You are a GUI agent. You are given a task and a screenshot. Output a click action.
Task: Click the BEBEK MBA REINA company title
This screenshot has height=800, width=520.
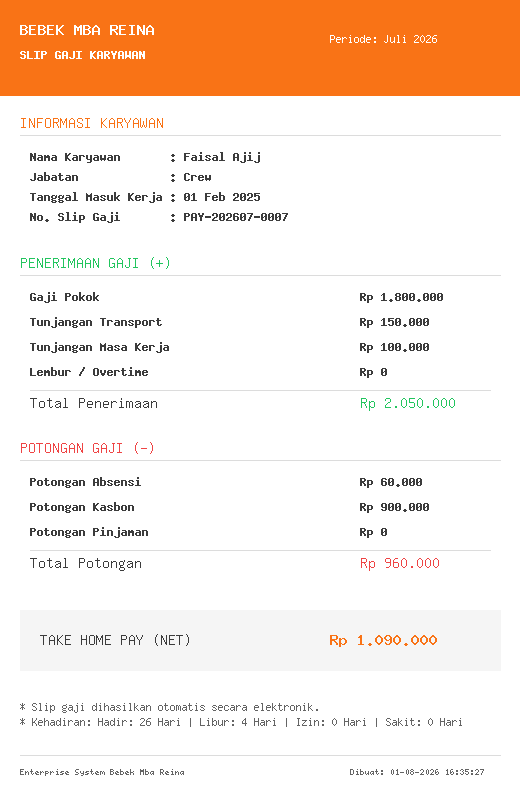pos(87,30)
